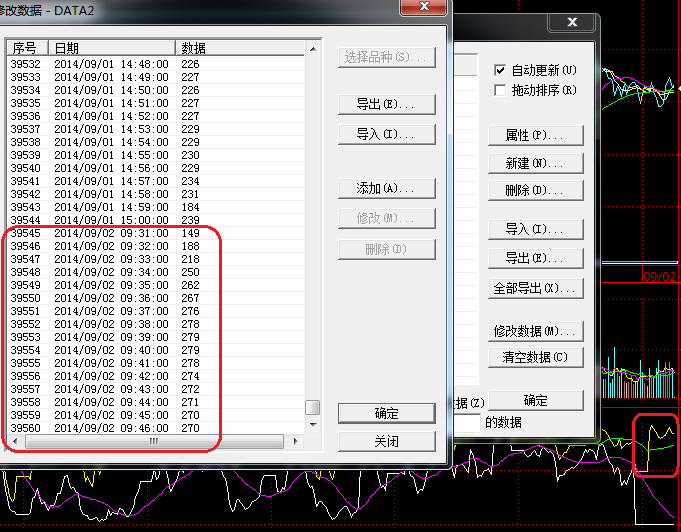Click 确定 in the 修改数据 dialog
Screen dimensions: 681x532
[x=387, y=413]
